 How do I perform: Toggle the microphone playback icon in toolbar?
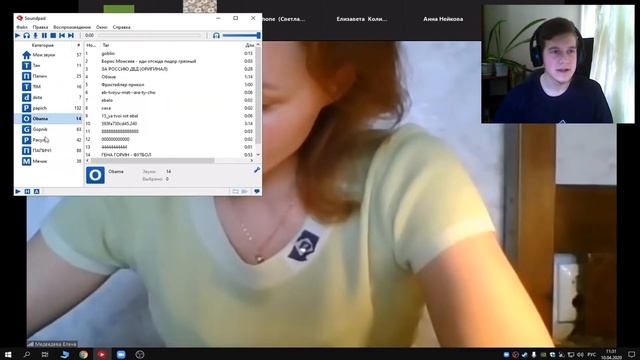pyautogui.click(x=36, y=36)
